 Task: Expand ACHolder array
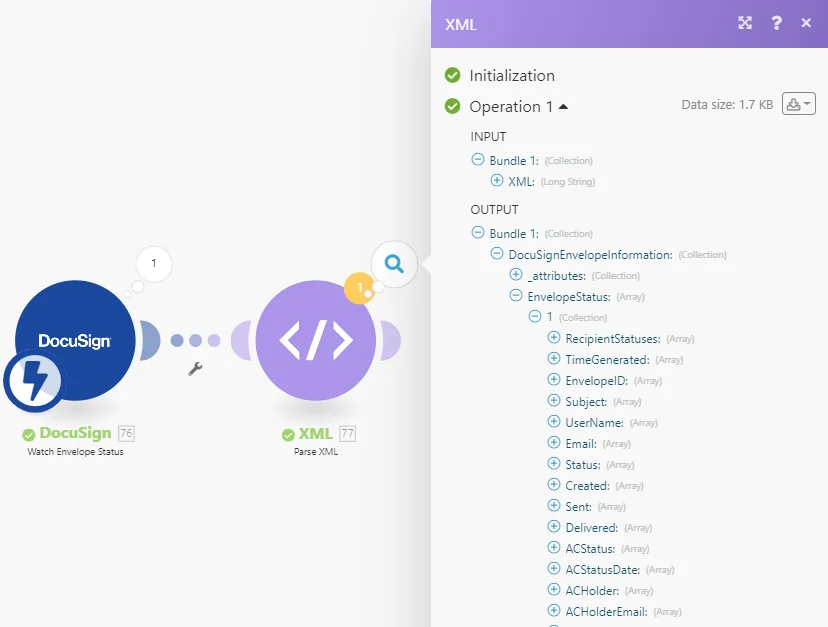point(553,589)
